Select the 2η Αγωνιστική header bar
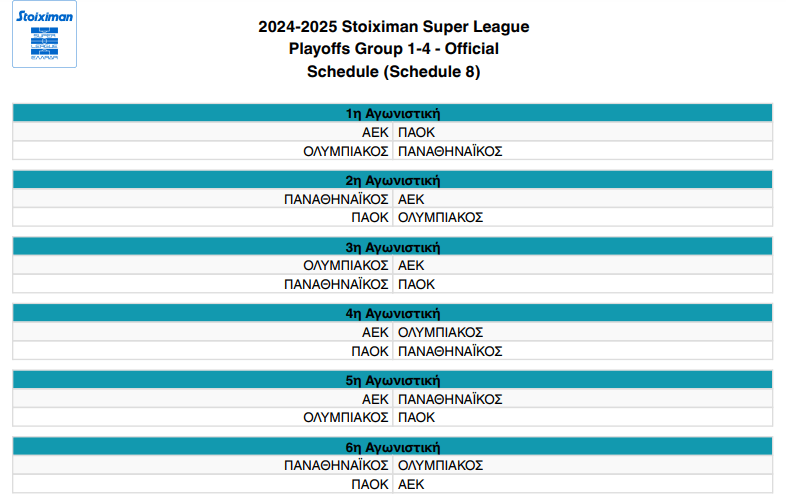 point(393,180)
